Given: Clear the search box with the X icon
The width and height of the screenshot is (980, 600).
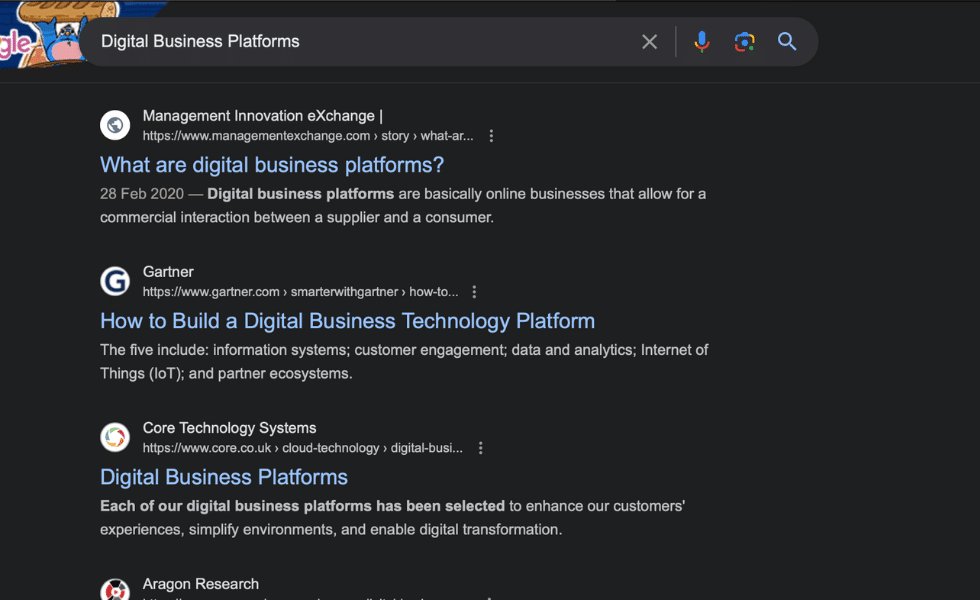Looking at the screenshot, I should coord(649,42).
